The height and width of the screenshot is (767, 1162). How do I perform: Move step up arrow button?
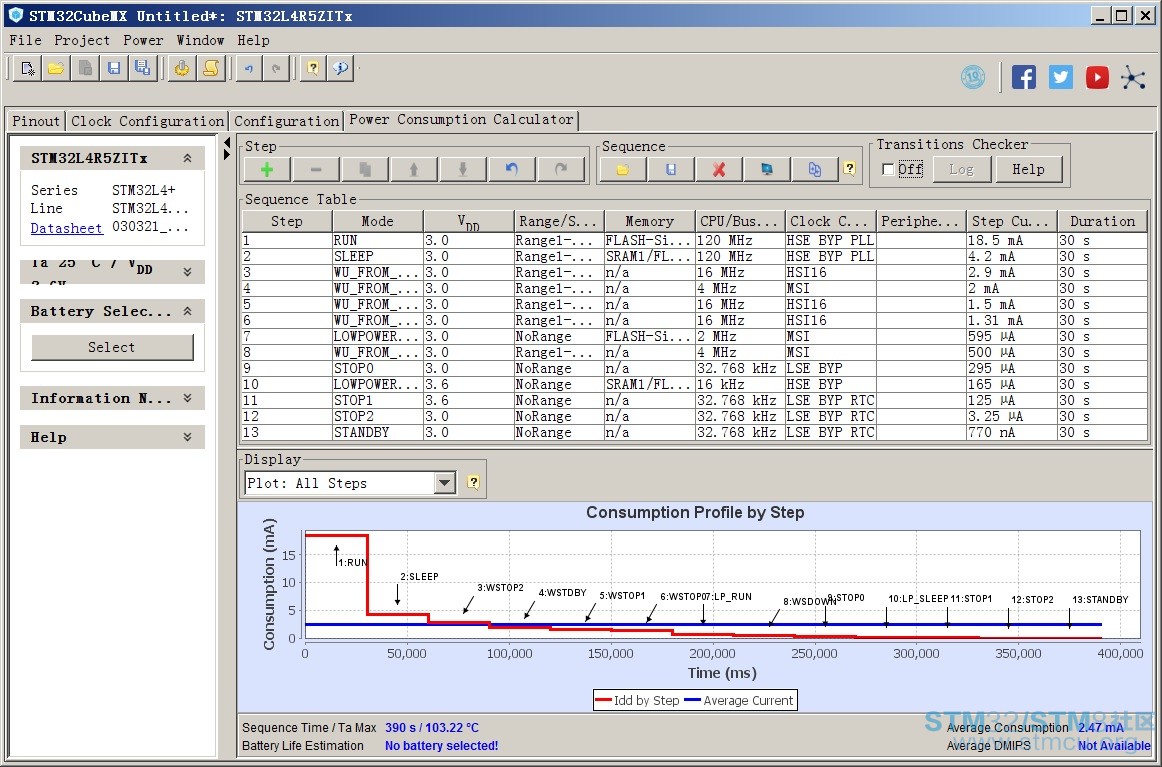click(414, 170)
